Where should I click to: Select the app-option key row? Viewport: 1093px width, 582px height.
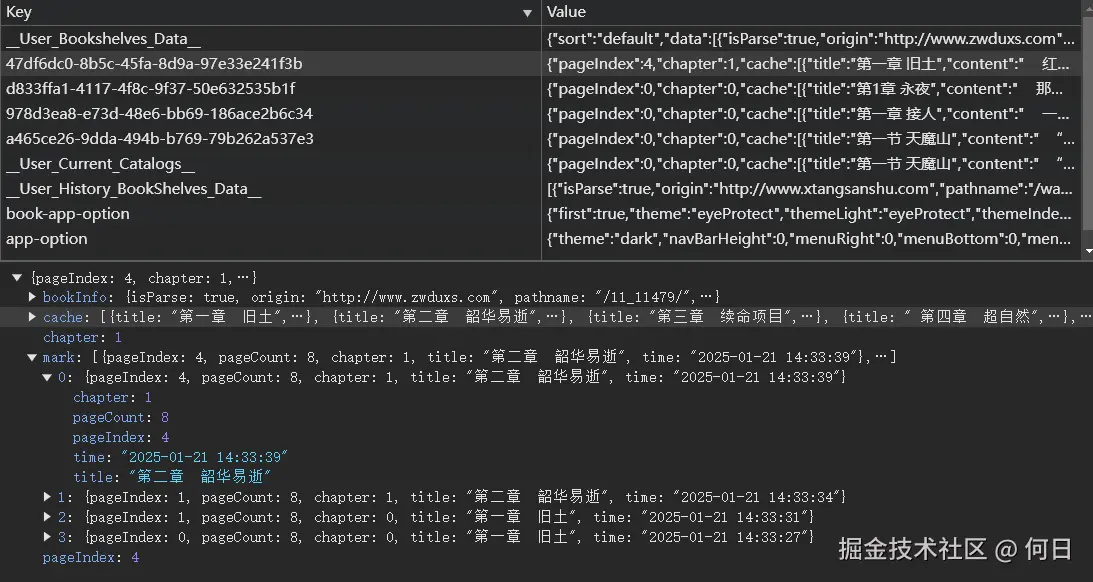pyautogui.click(x=47, y=239)
